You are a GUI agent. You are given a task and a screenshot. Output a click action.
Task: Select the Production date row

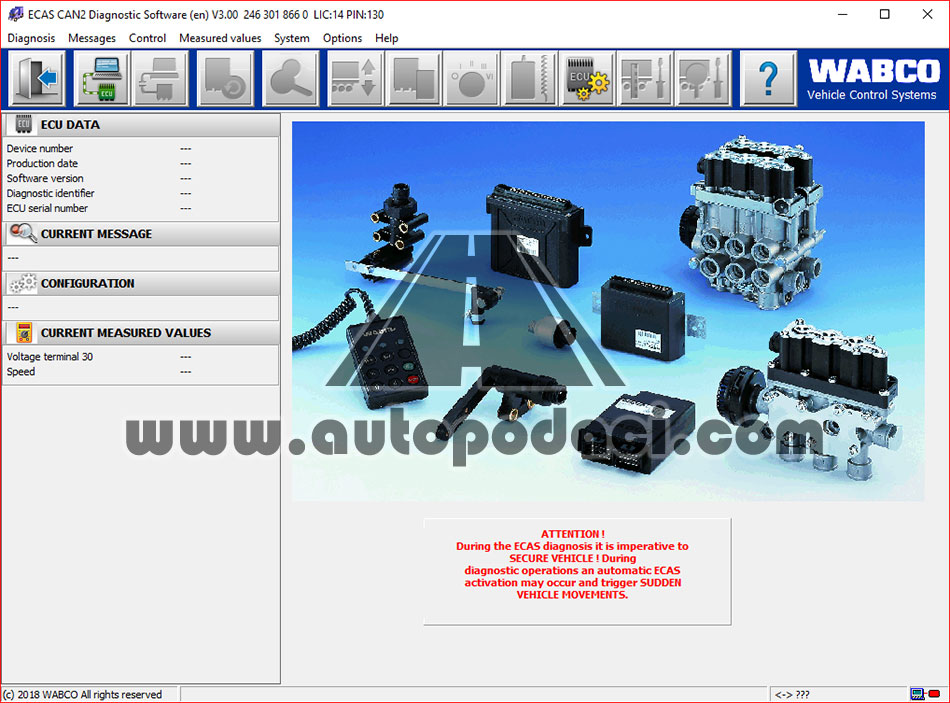click(141, 164)
